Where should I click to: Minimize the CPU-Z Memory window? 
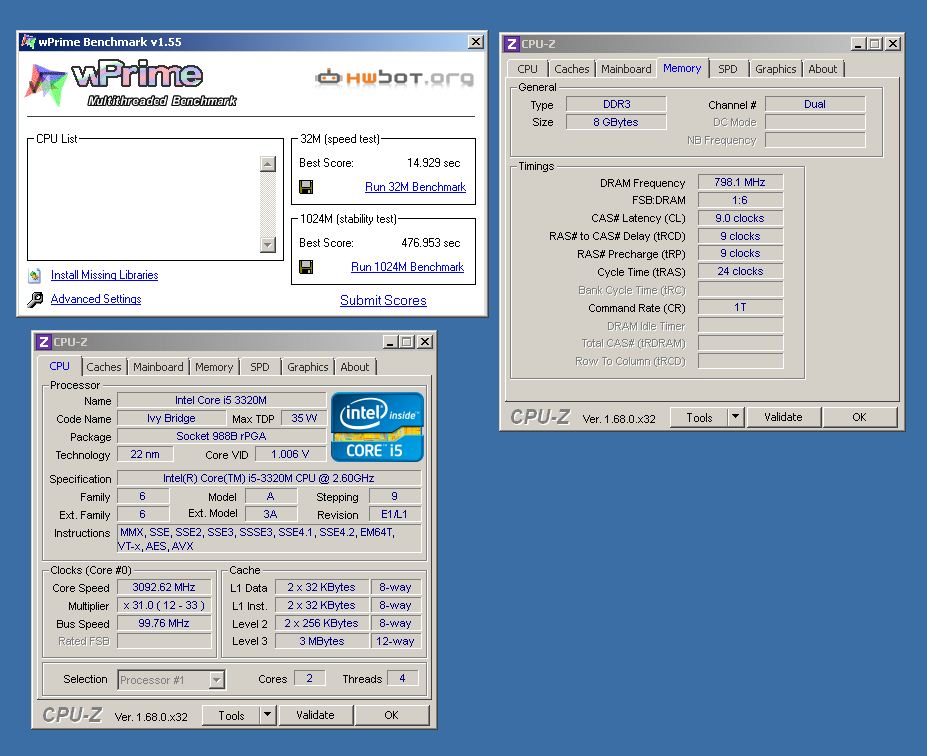tap(858, 44)
